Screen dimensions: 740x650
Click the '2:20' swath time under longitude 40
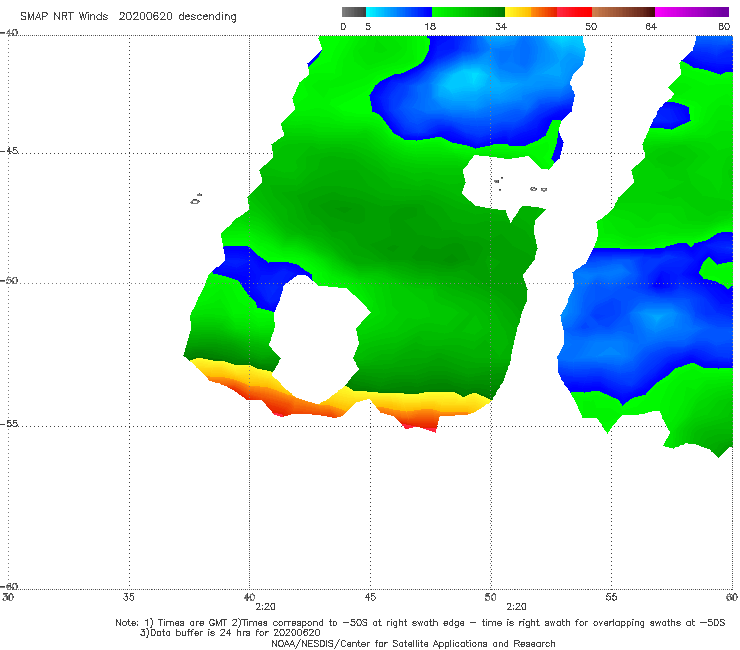pos(265,607)
